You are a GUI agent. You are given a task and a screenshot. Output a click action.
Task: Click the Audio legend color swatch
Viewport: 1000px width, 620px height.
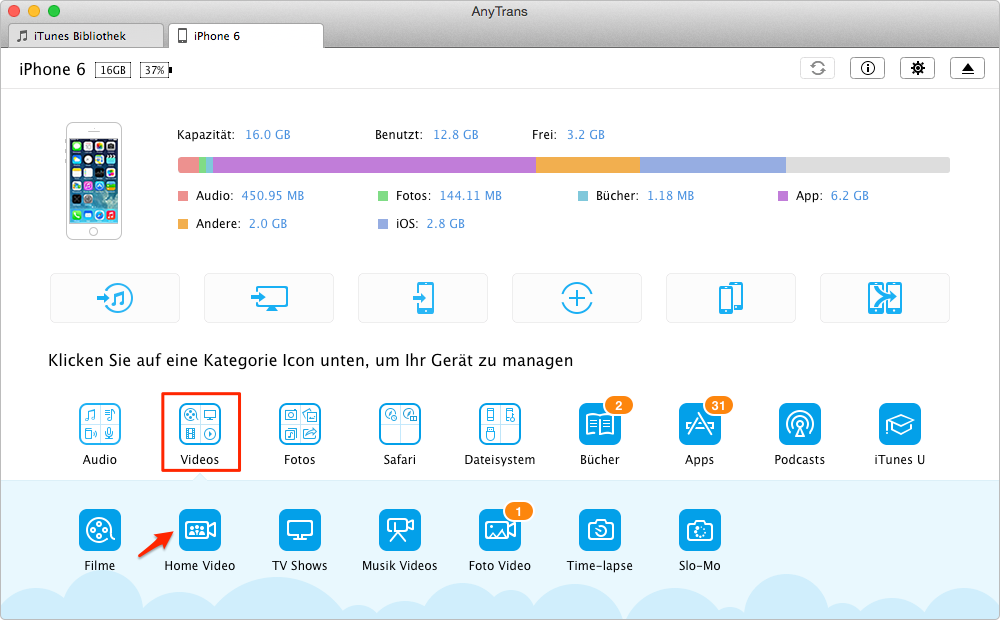[183, 196]
